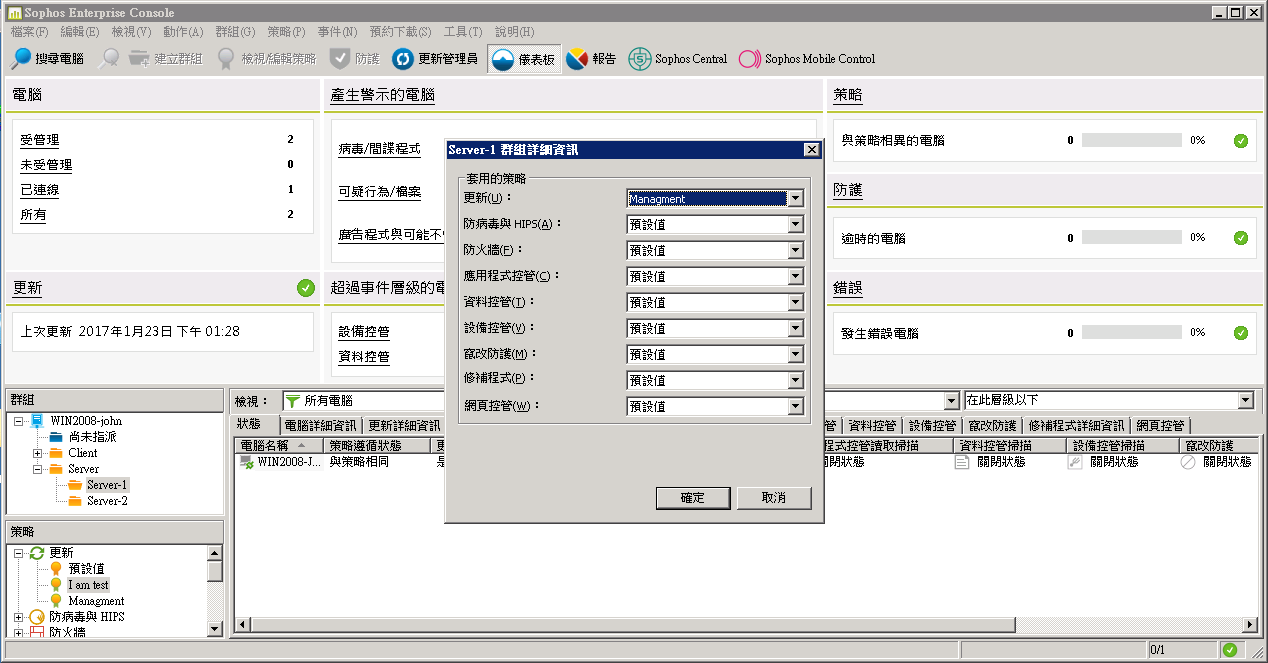This screenshot has width=1268, height=663.
Task: Open the 工具 menu
Action: point(461,32)
